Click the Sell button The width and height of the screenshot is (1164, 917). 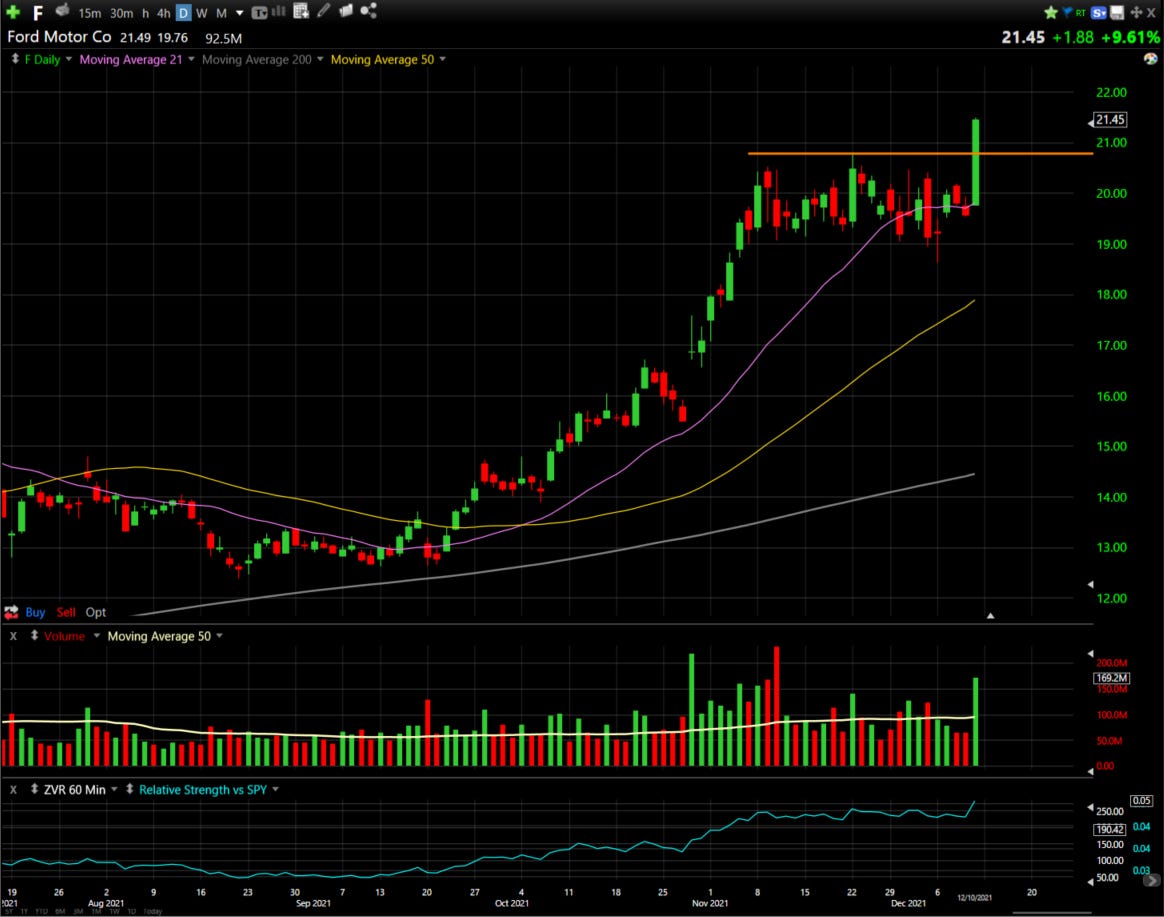(x=66, y=613)
